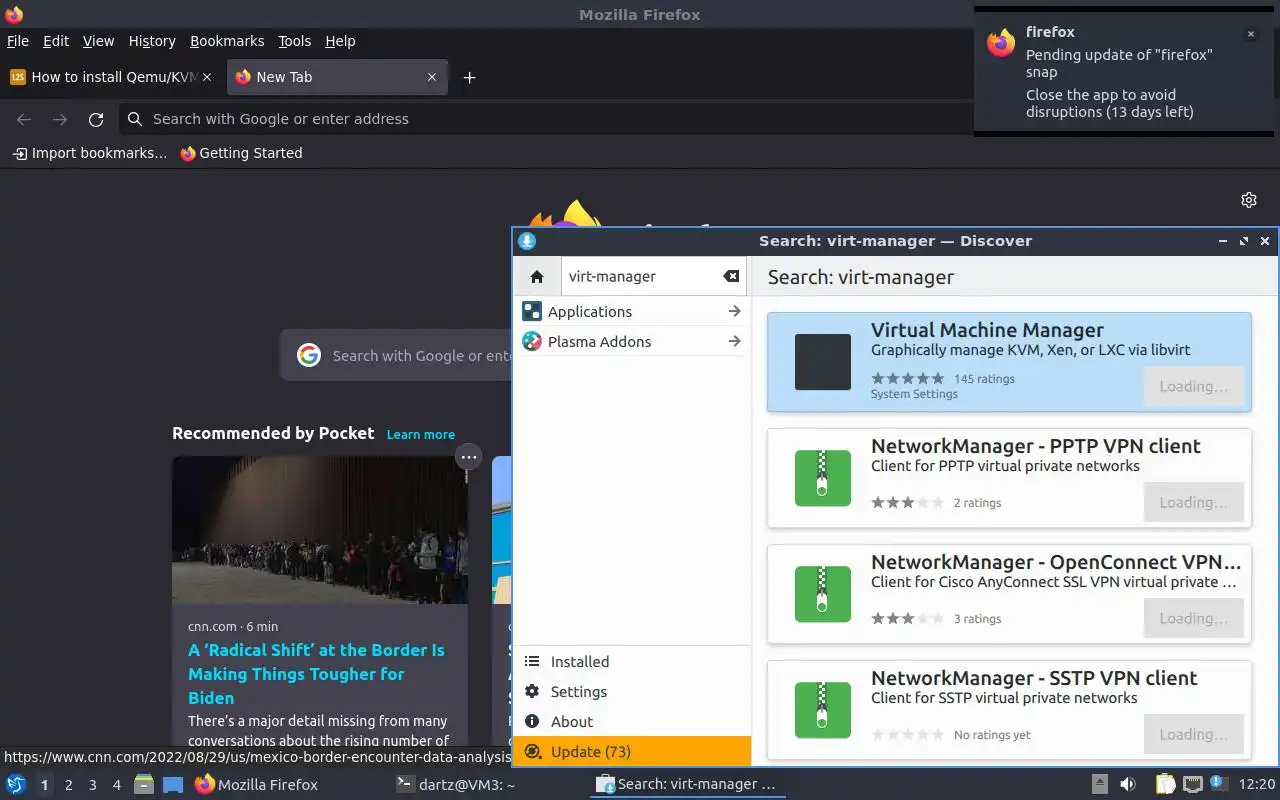Reload the page in Firefox
Screen dimensions: 1280x800
coord(96,119)
